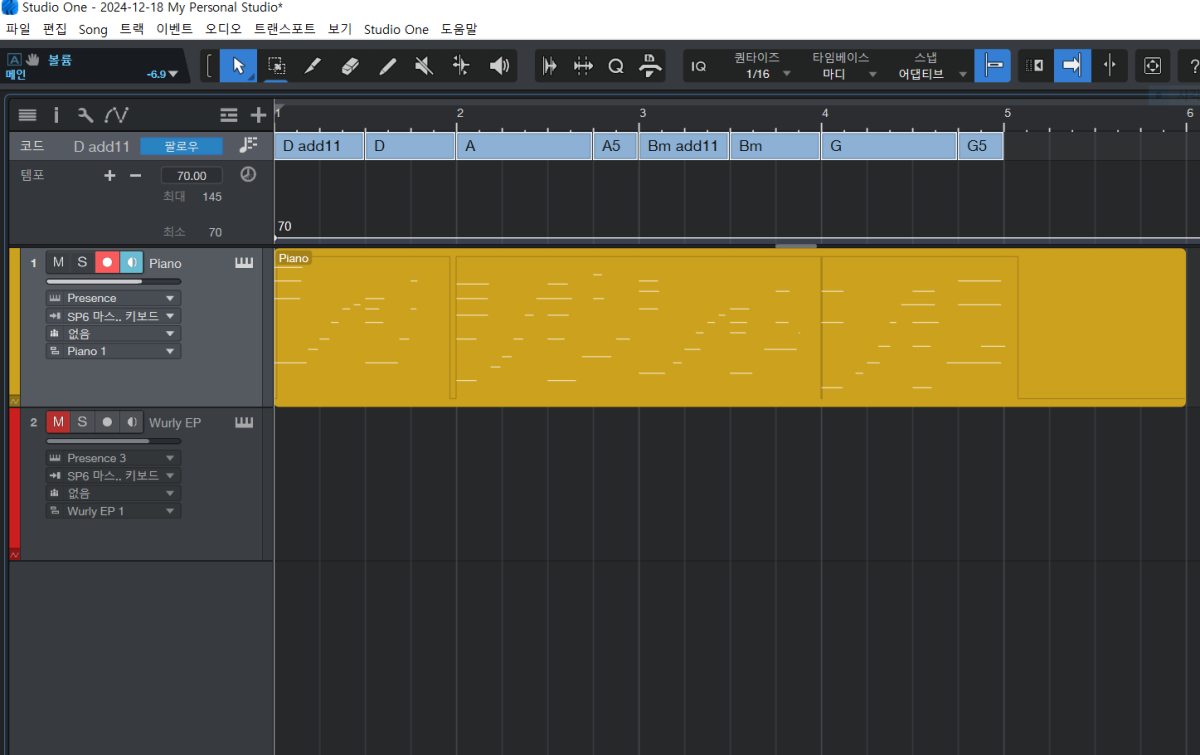Click the chord track notes icon
The image size is (1200, 755).
tap(248, 146)
